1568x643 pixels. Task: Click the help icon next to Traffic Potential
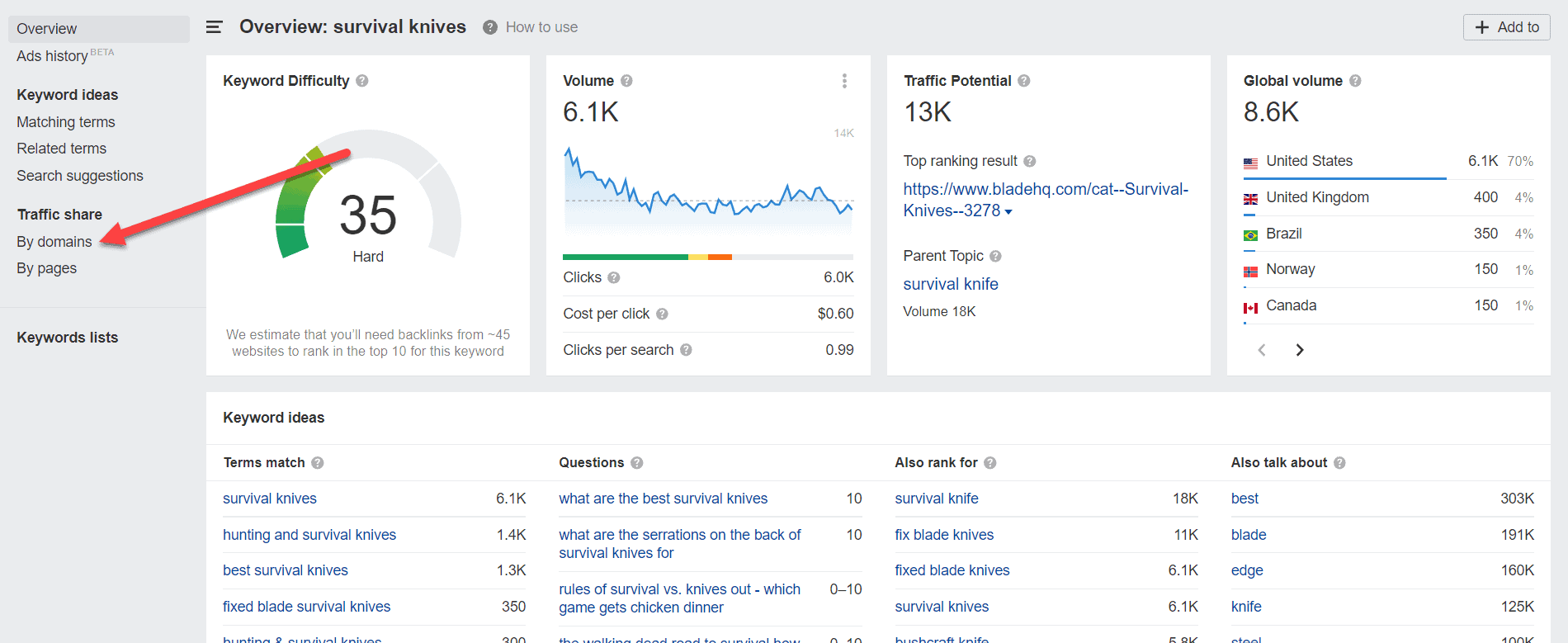click(1024, 81)
